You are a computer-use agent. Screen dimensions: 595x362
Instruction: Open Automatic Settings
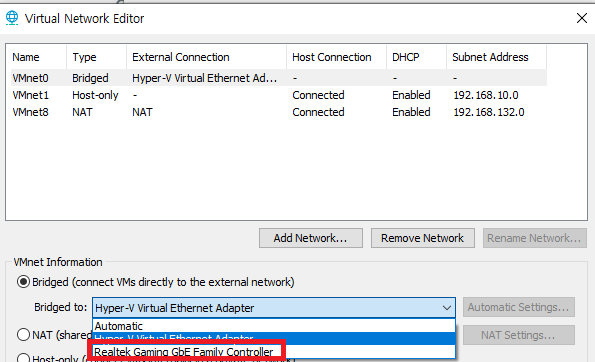[518, 307]
